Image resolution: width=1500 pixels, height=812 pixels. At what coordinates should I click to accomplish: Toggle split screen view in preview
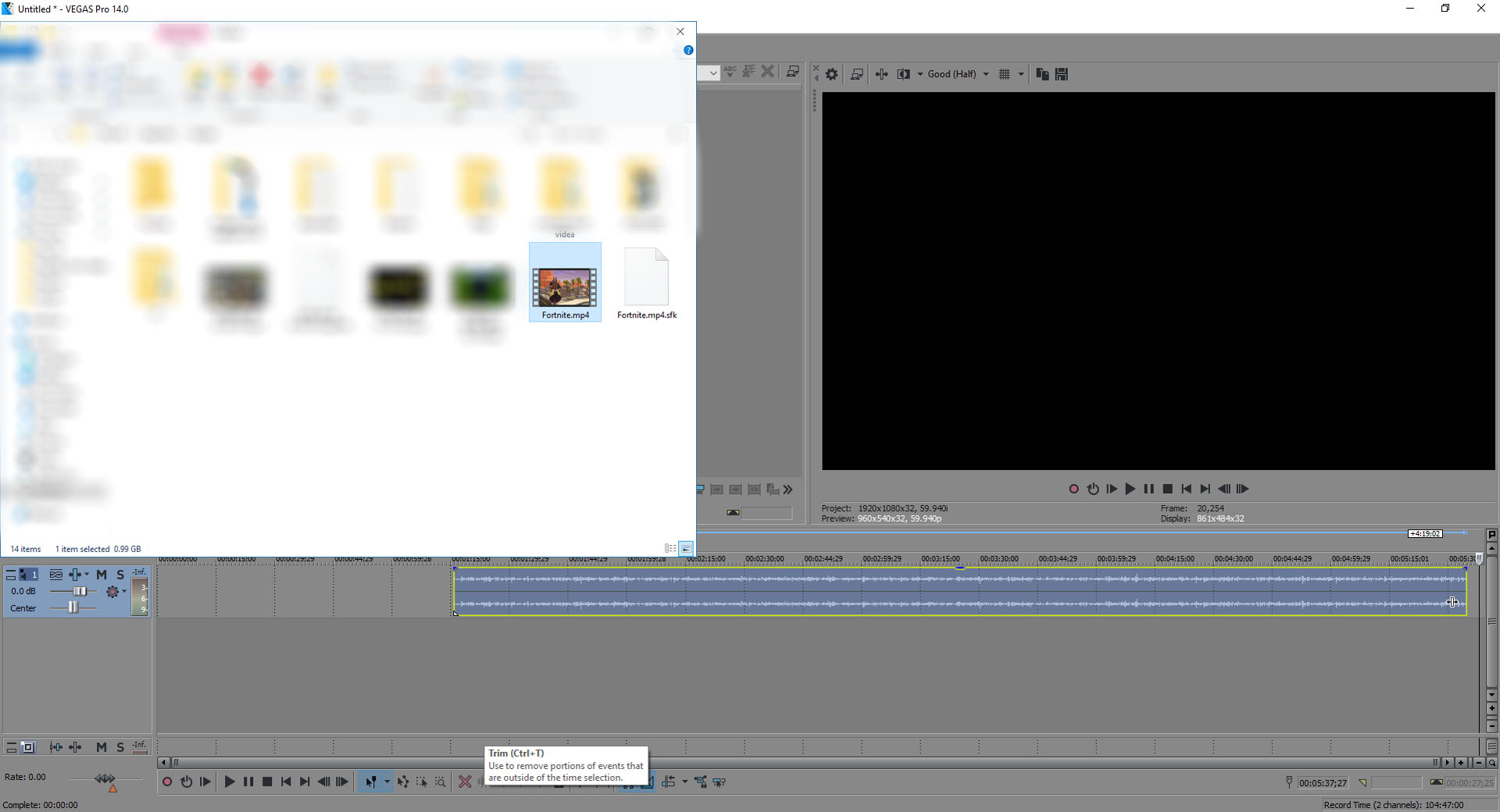coord(904,74)
